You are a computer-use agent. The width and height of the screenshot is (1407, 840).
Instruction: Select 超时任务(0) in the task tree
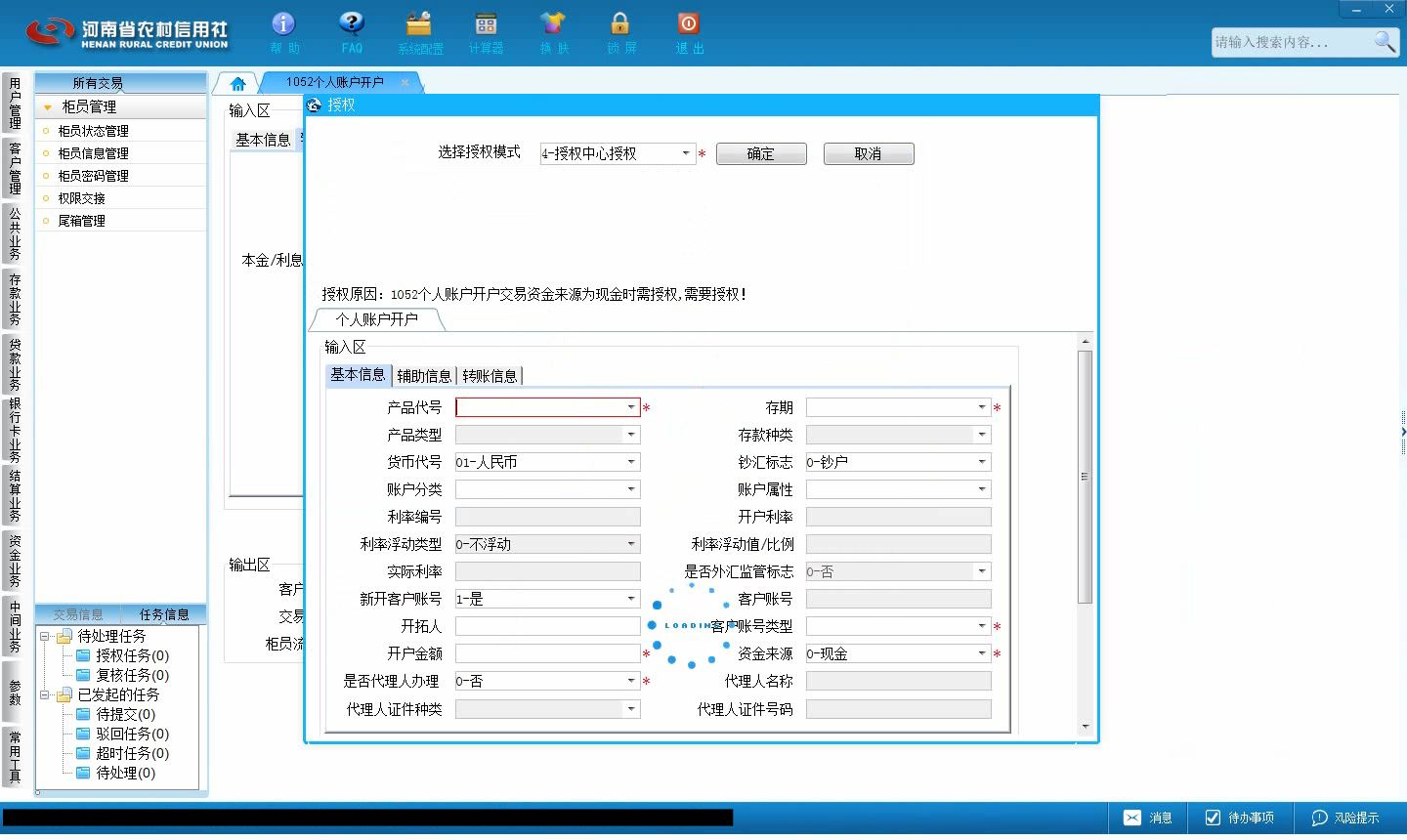tap(132, 753)
